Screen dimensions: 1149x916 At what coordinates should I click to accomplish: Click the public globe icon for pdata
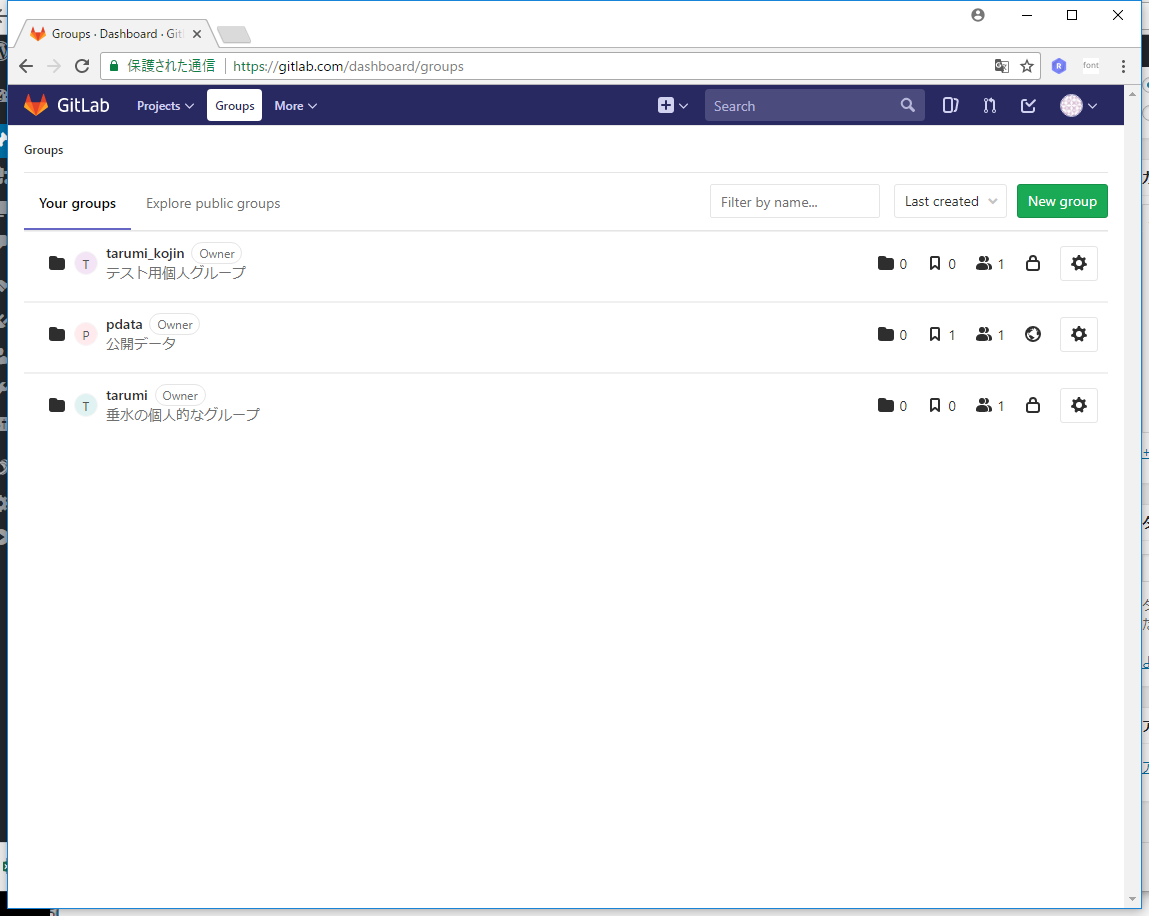1033,334
